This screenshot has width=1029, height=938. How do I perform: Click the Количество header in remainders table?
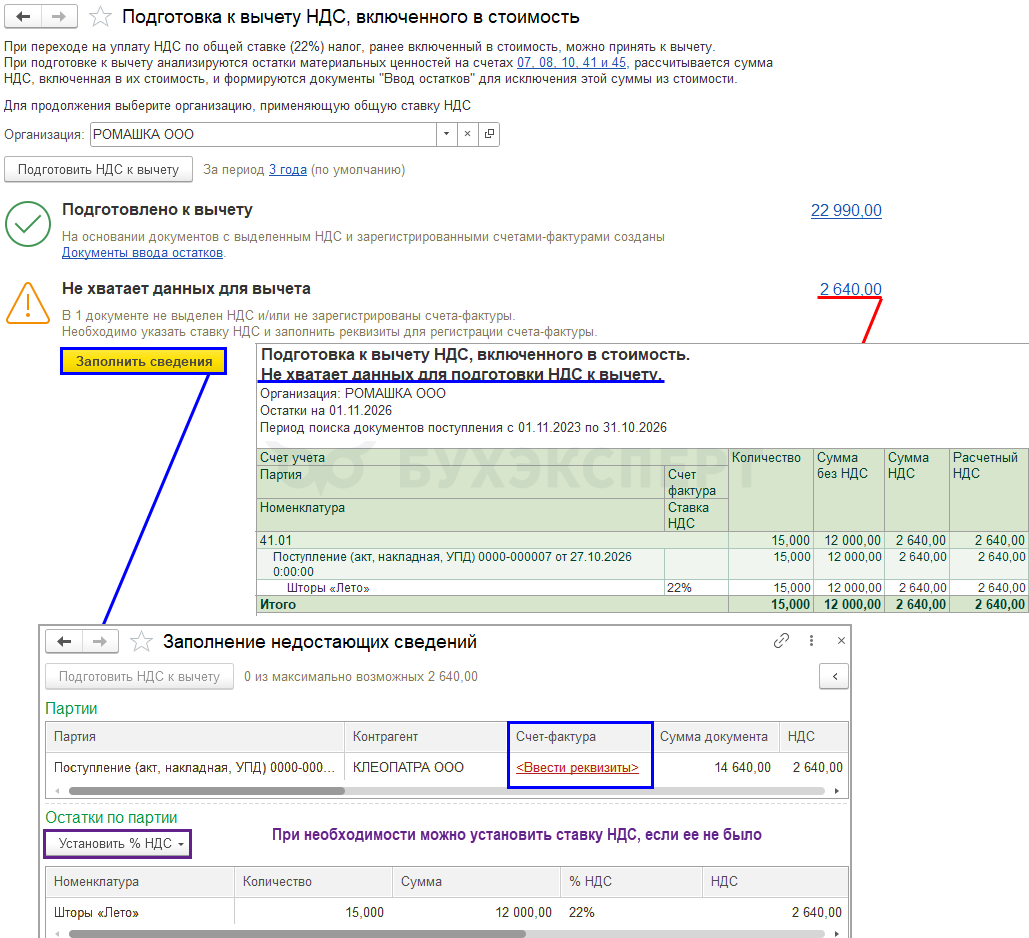[x=313, y=882]
